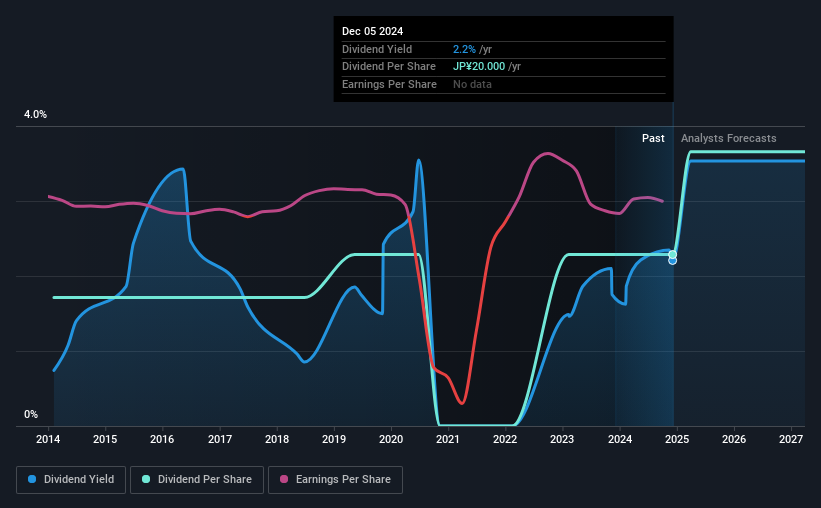
Task: Click the 'JP¥20.000' value in tooltip
Action: tap(479, 67)
